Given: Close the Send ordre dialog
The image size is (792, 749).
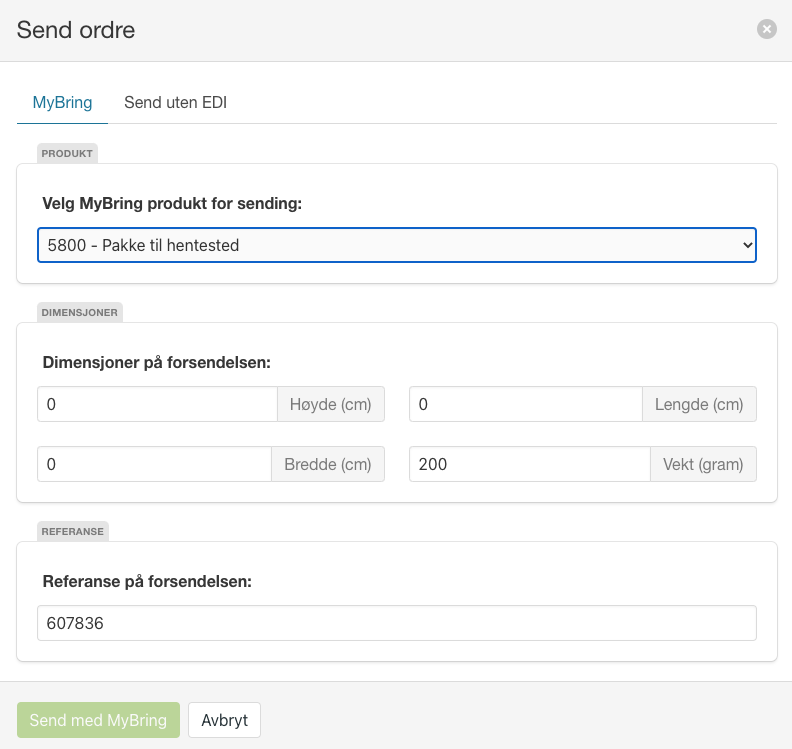Looking at the screenshot, I should 766,29.
